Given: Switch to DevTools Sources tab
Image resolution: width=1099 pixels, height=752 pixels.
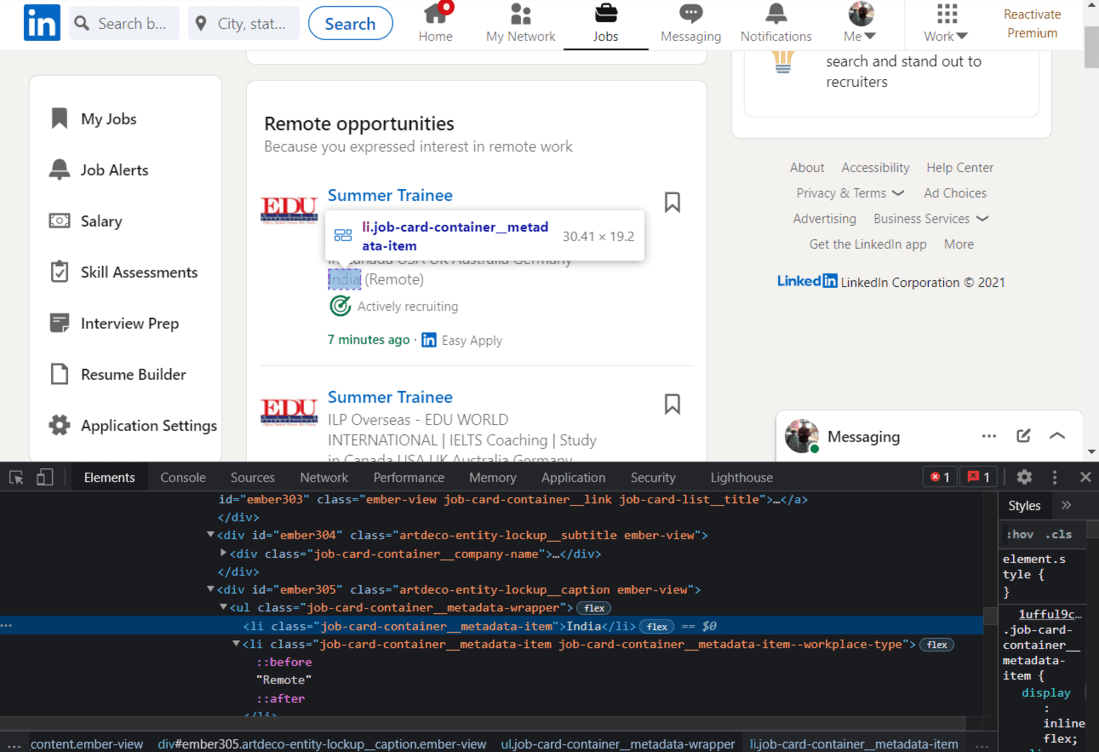Looking at the screenshot, I should (x=252, y=477).
